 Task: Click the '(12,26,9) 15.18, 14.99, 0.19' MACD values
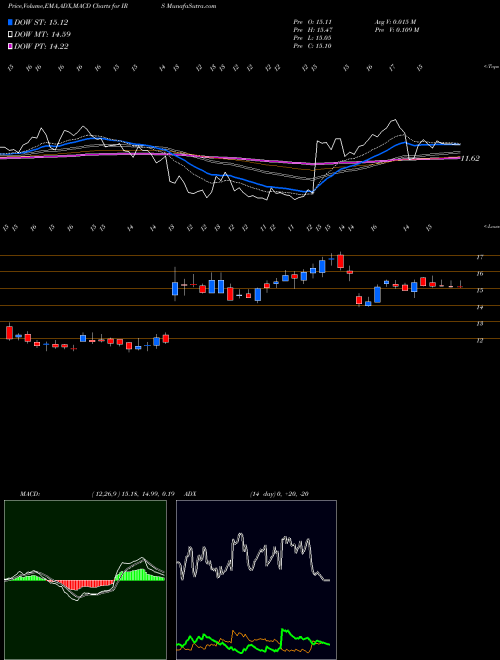tap(133, 494)
